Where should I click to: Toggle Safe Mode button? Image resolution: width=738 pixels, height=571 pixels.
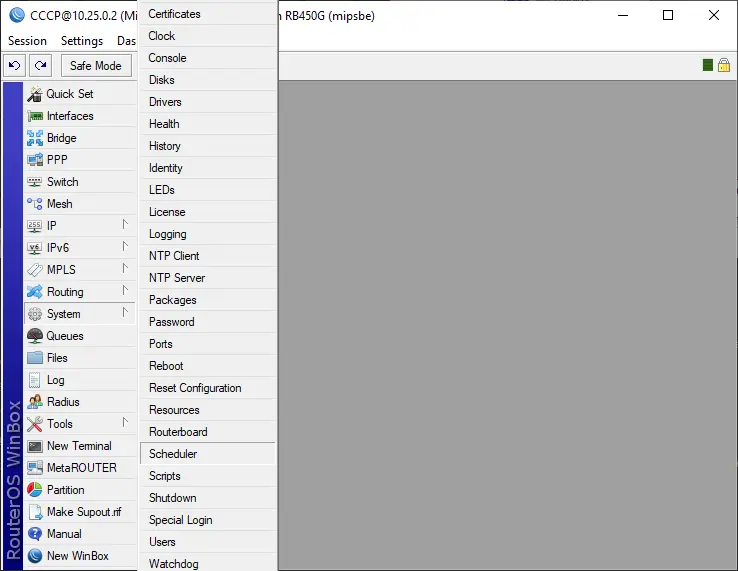click(96, 65)
